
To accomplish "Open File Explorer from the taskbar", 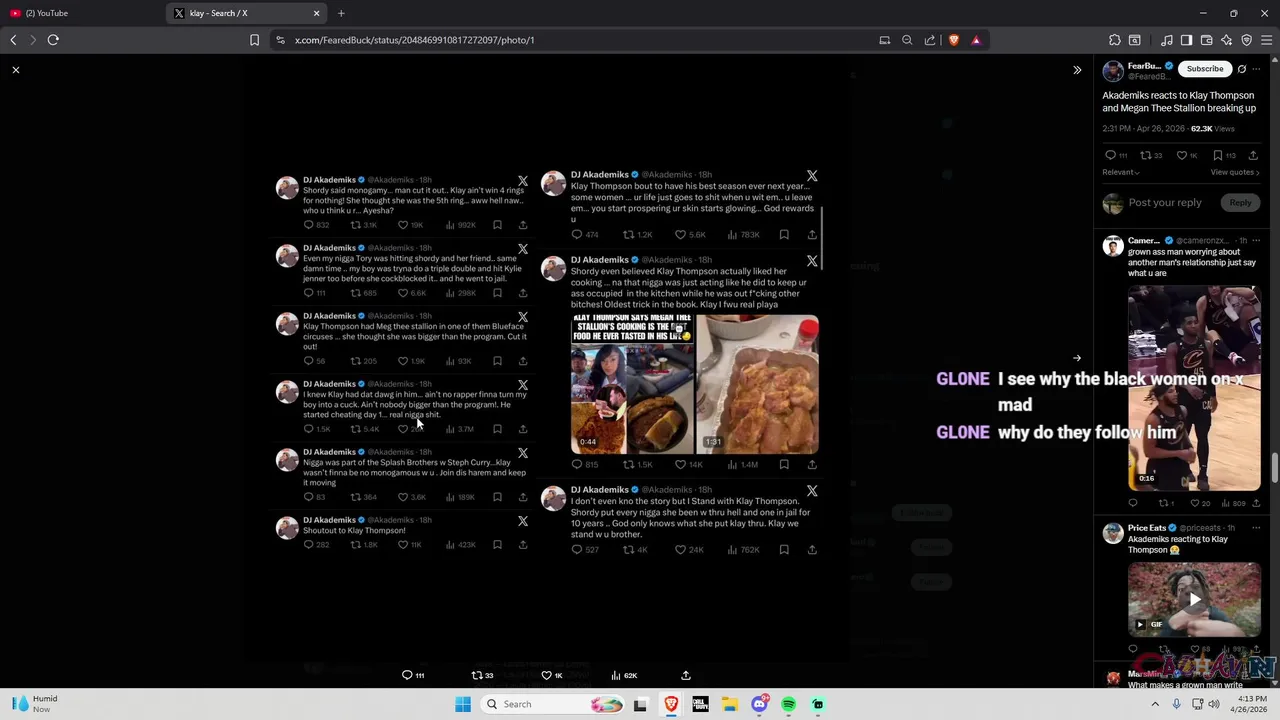I will 730,704.
